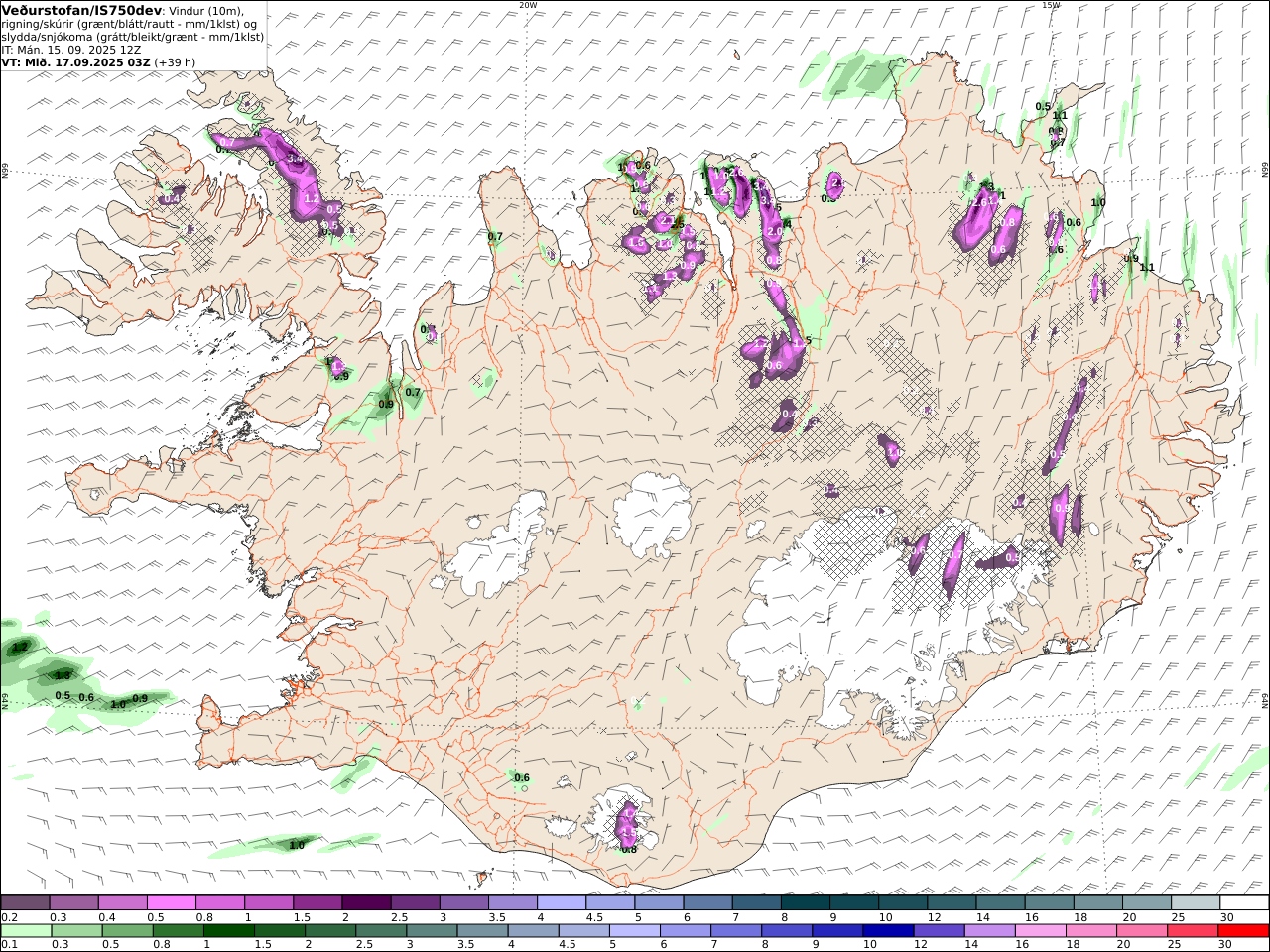Click the initial time 'IT: Mán. 15. 09. 2025 12Z'
The width and height of the screenshot is (1270, 952).
(x=70, y=49)
